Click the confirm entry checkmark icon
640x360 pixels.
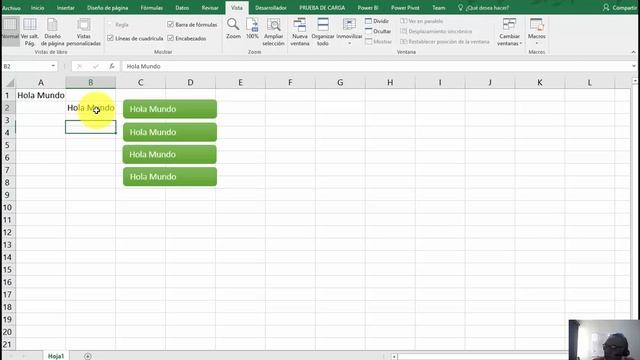click(x=96, y=66)
